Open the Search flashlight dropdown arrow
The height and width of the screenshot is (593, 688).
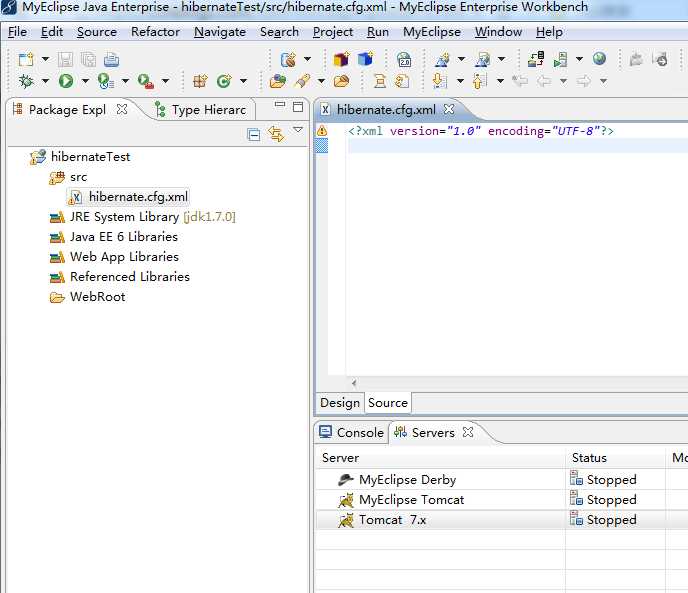click(x=321, y=81)
